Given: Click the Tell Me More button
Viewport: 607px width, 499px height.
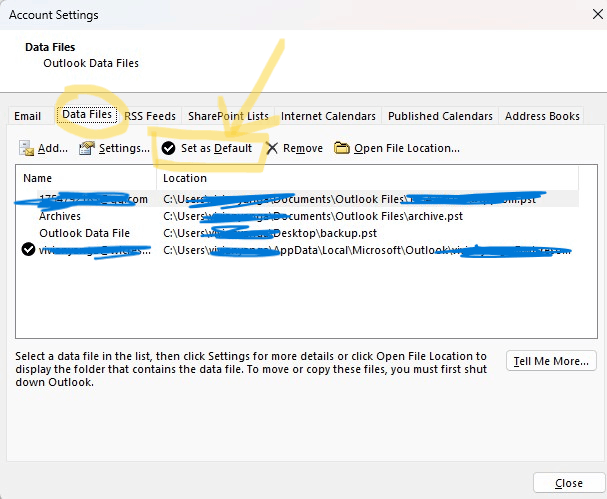Looking at the screenshot, I should (551, 361).
